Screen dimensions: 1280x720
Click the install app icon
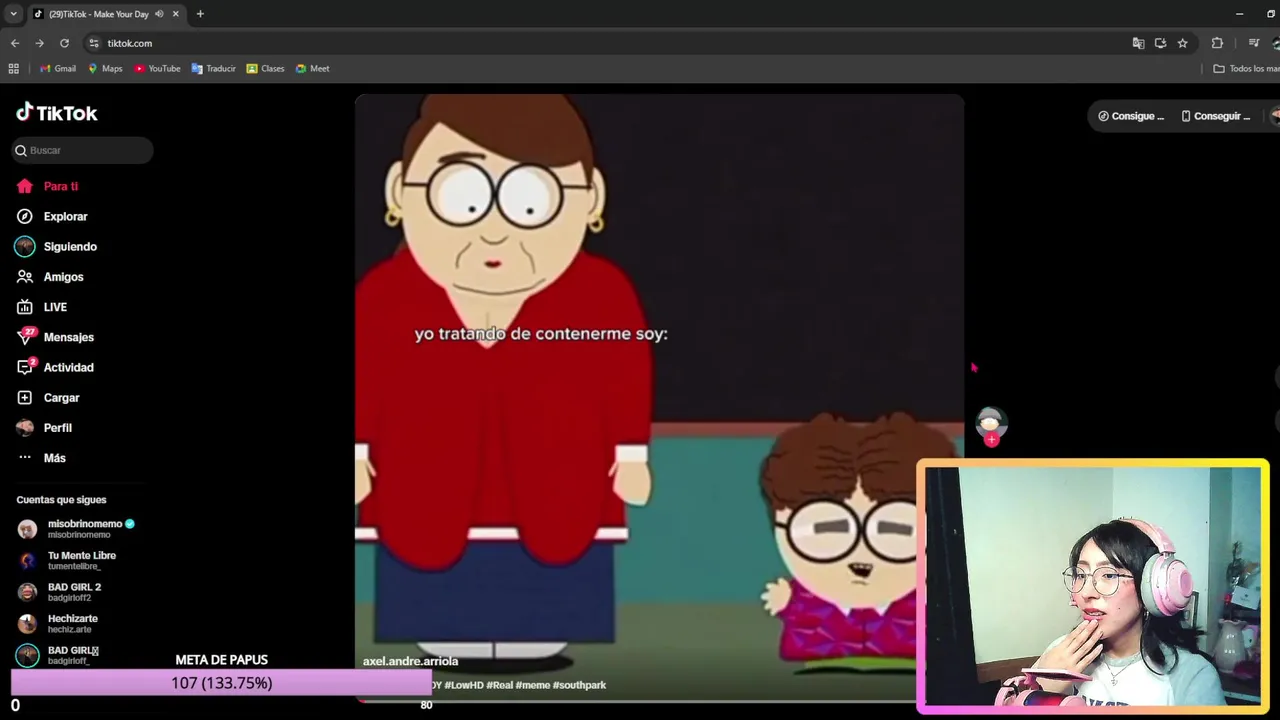(x=1160, y=43)
